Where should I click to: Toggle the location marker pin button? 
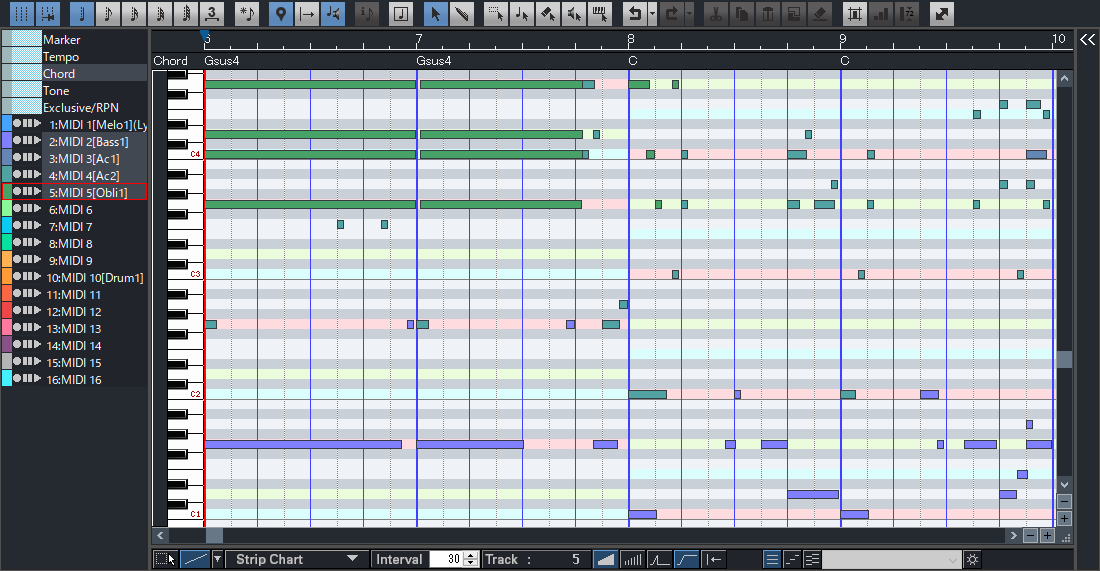pyautogui.click(x=281, y=13)
